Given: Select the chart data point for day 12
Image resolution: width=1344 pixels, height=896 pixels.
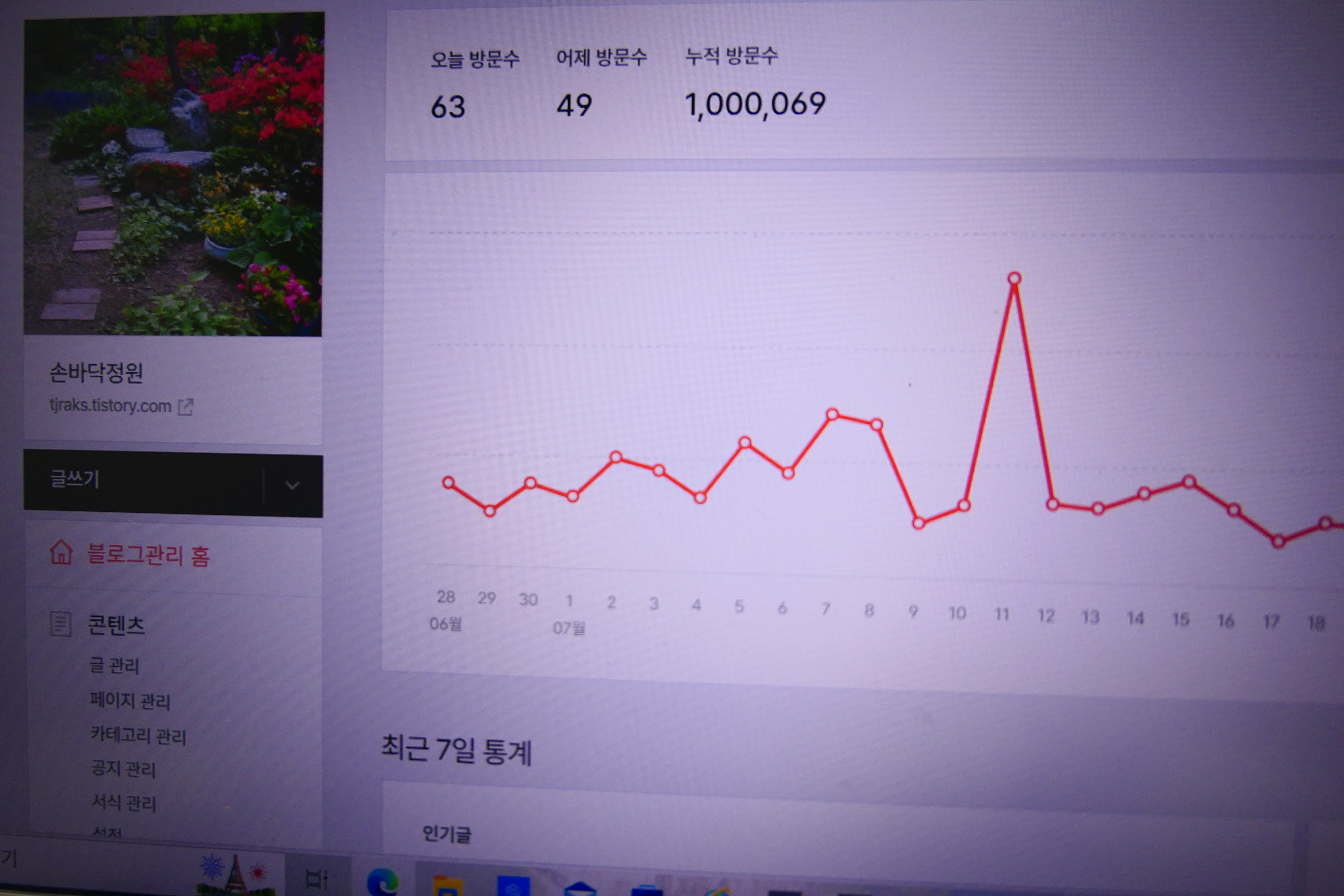Looking at the screenshot, I should coord(1052,504).
